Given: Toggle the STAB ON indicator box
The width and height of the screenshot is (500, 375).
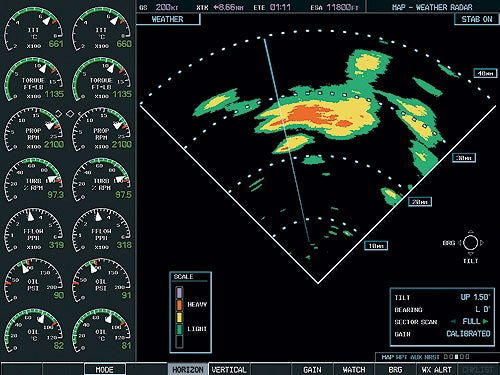Looking at the screenshot, I should coord(477,19).
